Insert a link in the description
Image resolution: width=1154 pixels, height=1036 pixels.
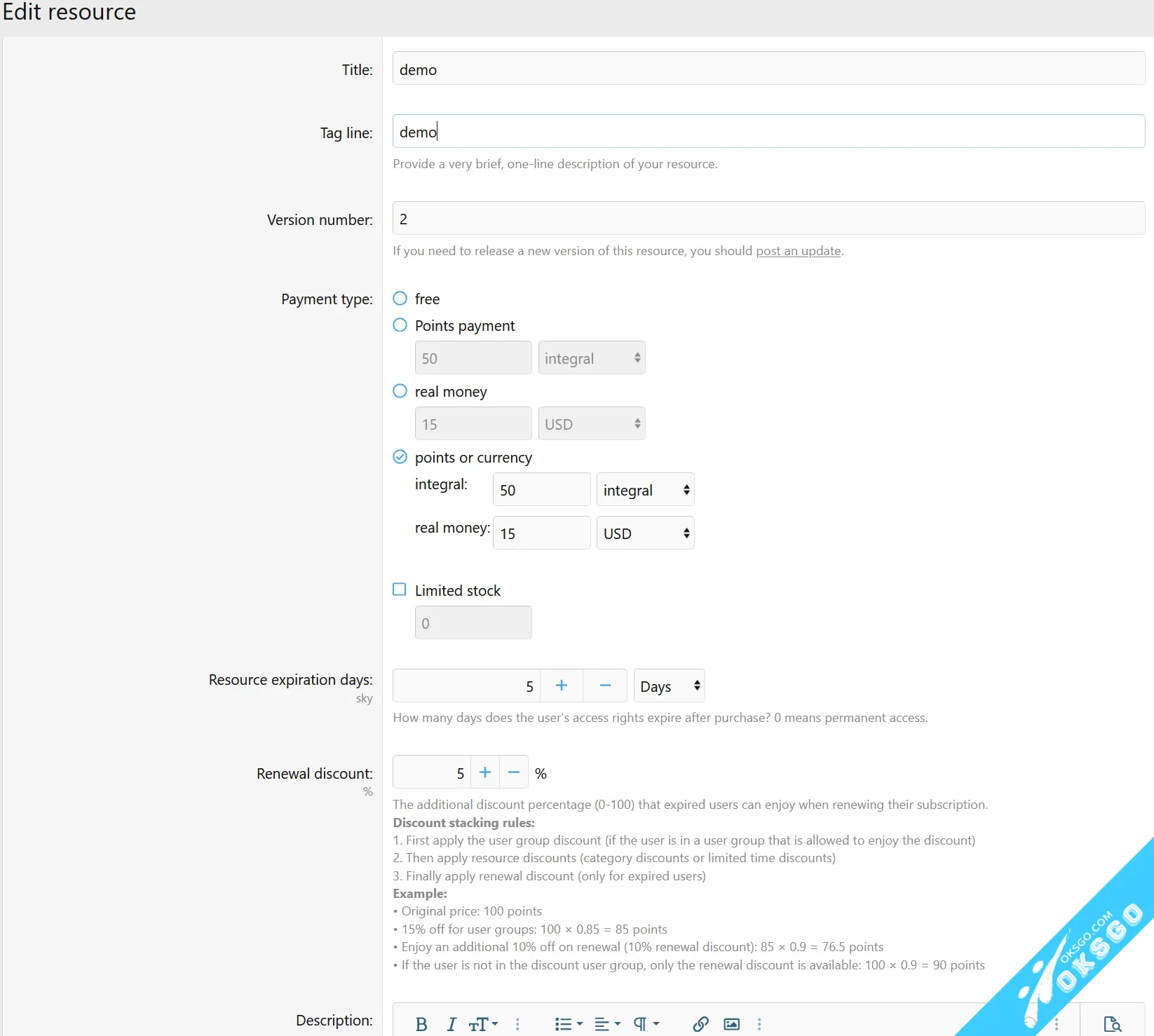point(700,1024)
